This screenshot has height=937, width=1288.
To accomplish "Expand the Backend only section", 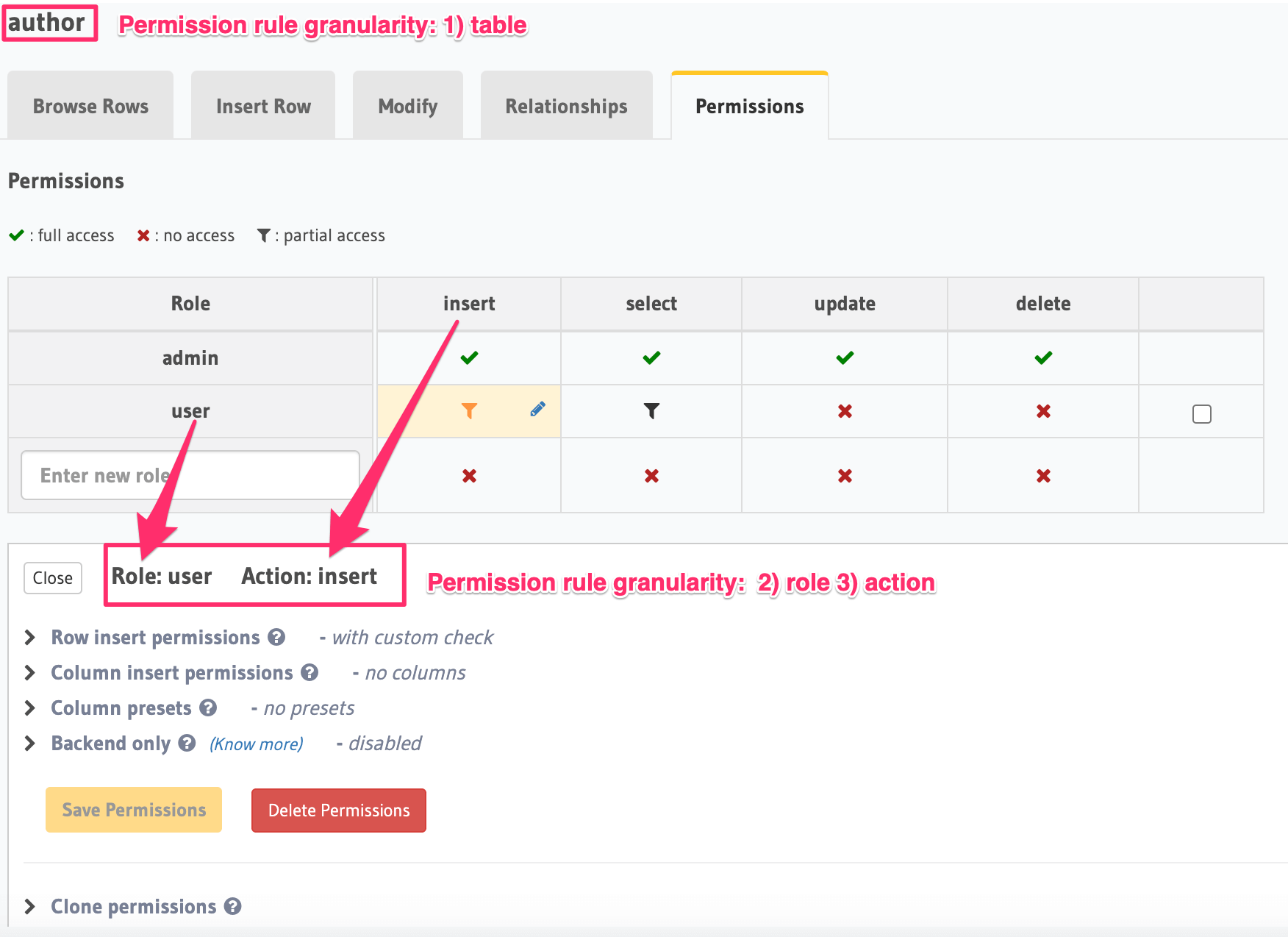I will (x=110, y=744).
